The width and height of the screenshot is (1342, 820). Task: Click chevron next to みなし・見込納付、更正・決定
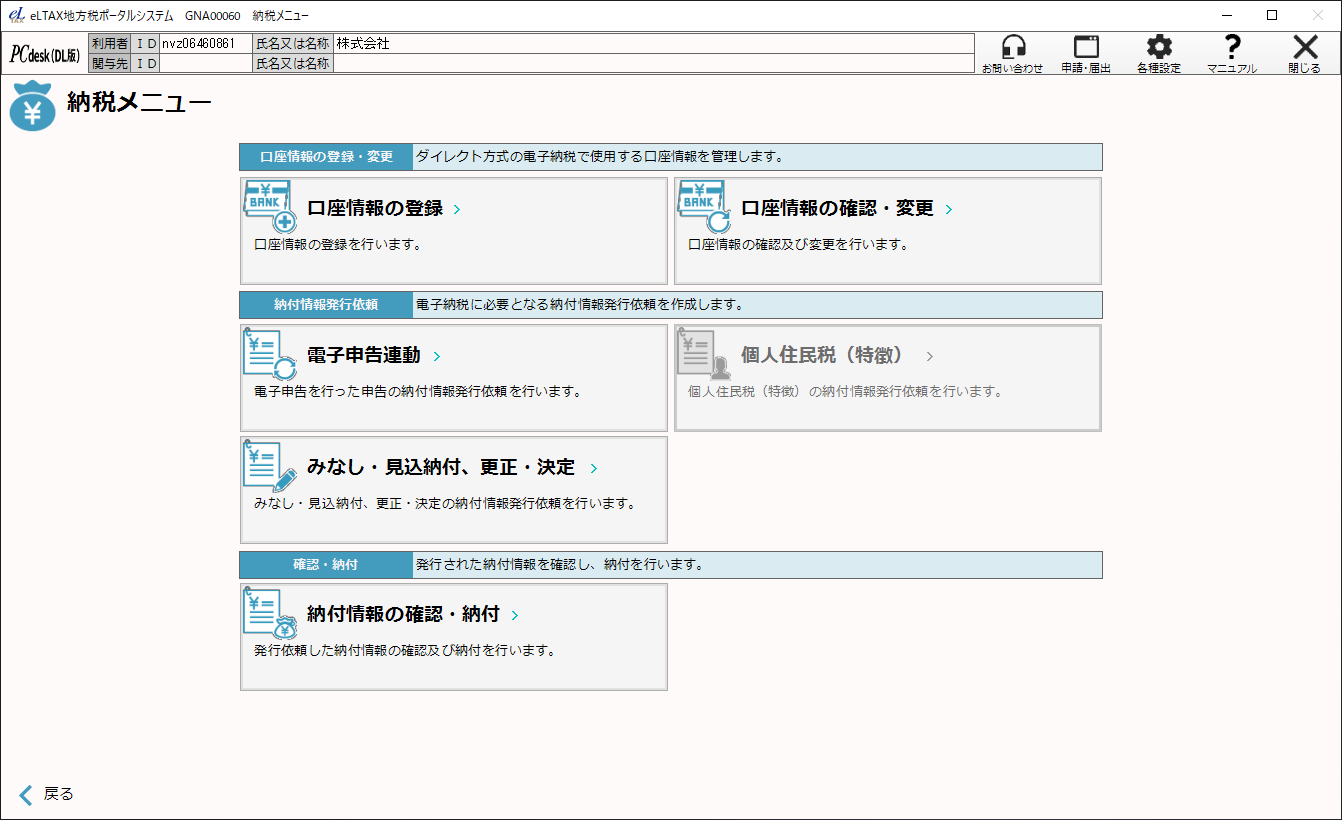(x=594, y=469)
